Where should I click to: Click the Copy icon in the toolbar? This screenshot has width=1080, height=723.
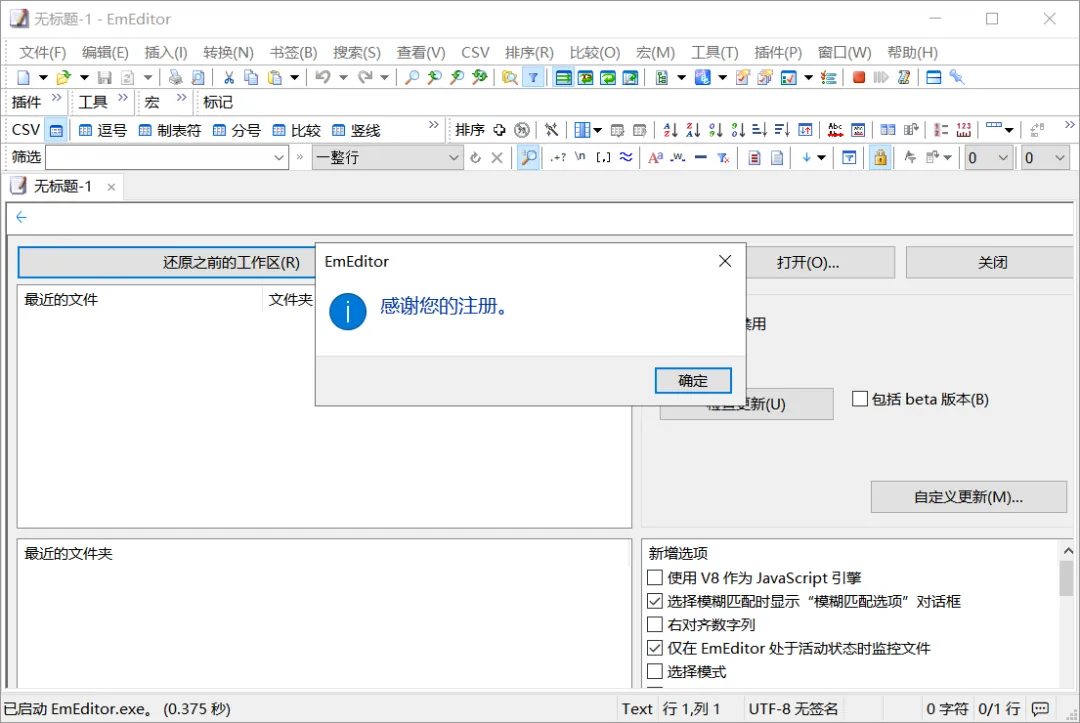251,77
